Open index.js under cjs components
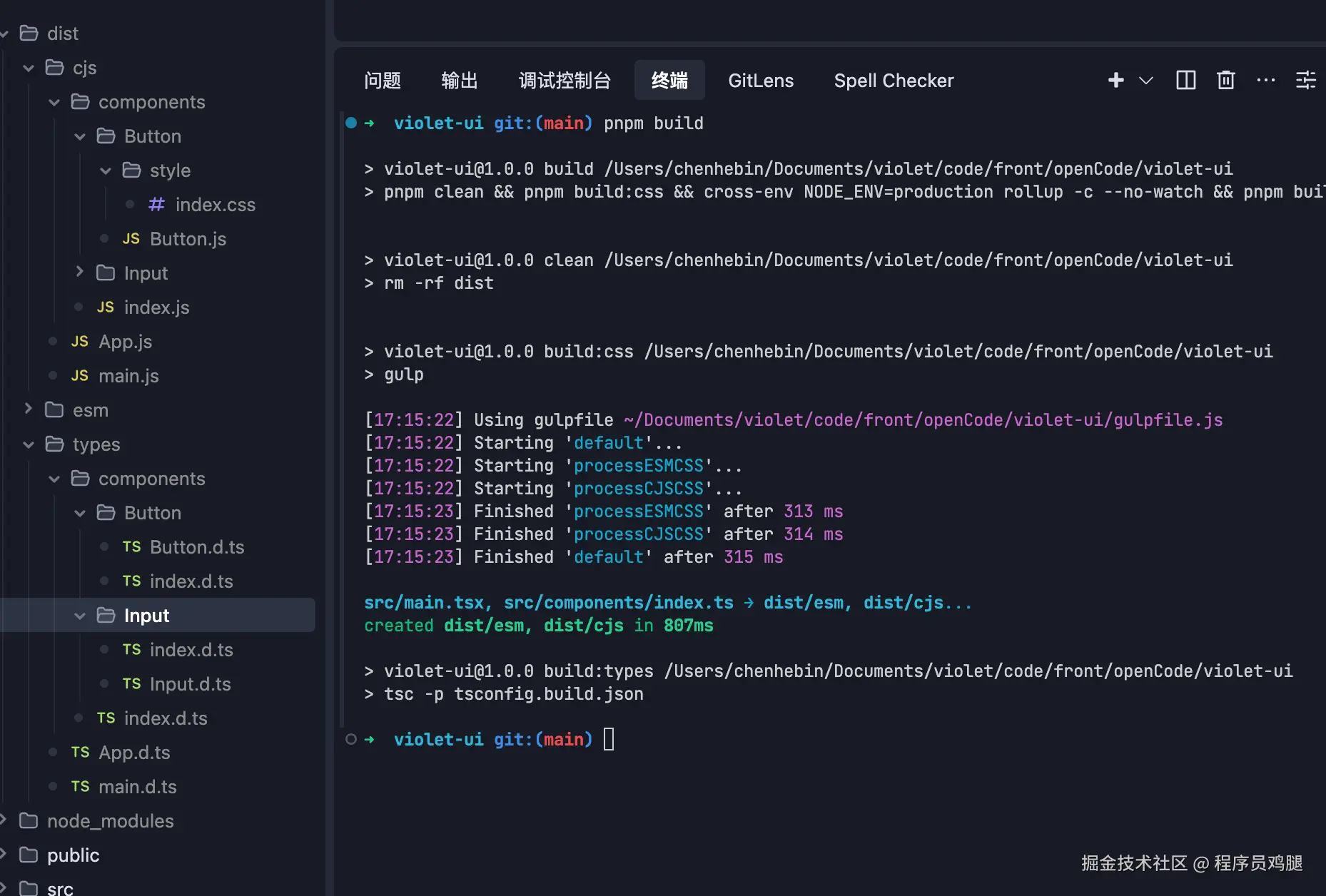 pyautogui.click(x=156, y=307)
